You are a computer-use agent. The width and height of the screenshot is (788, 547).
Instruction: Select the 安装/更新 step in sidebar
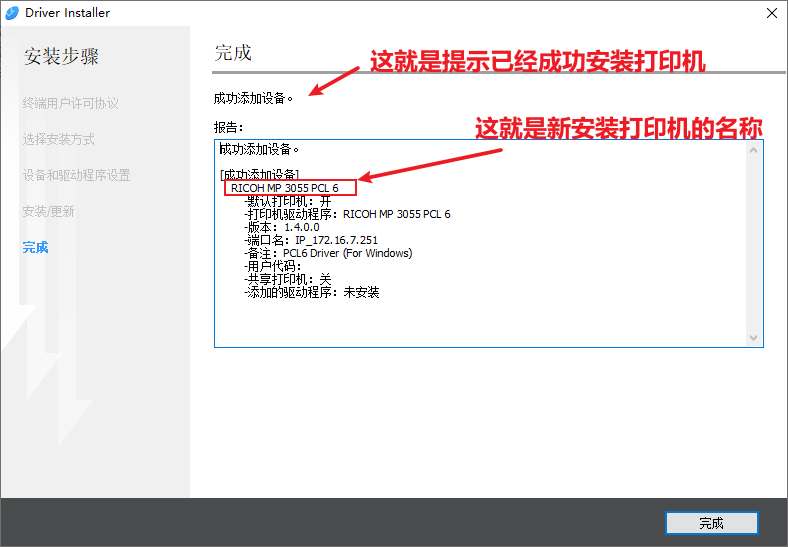[x=48, y=211]
